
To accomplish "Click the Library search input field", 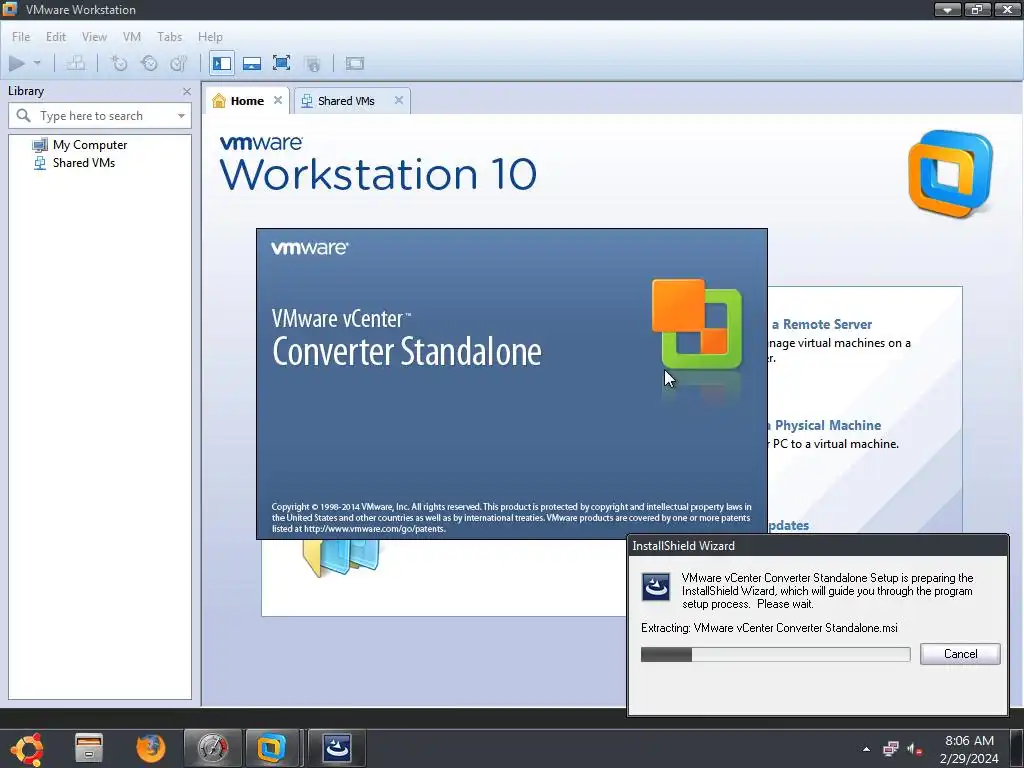I will (100, 116).
